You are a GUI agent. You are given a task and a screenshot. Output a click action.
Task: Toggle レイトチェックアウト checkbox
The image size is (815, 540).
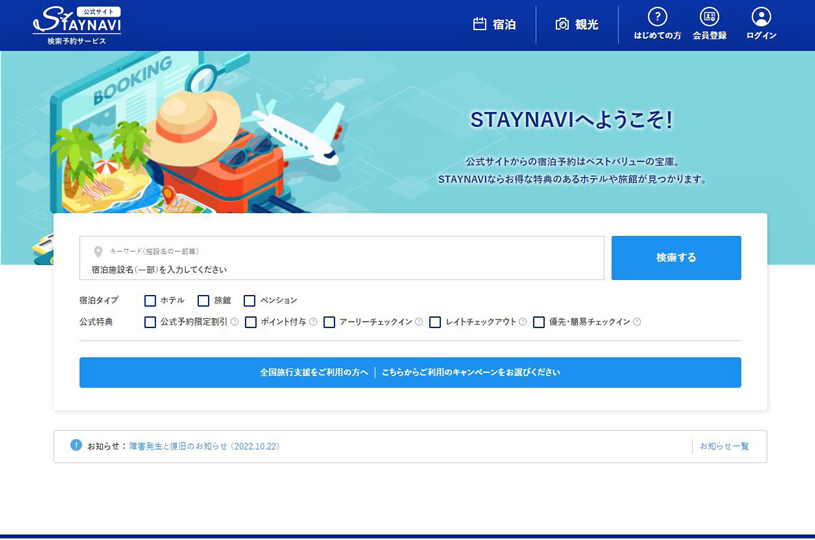435,322
